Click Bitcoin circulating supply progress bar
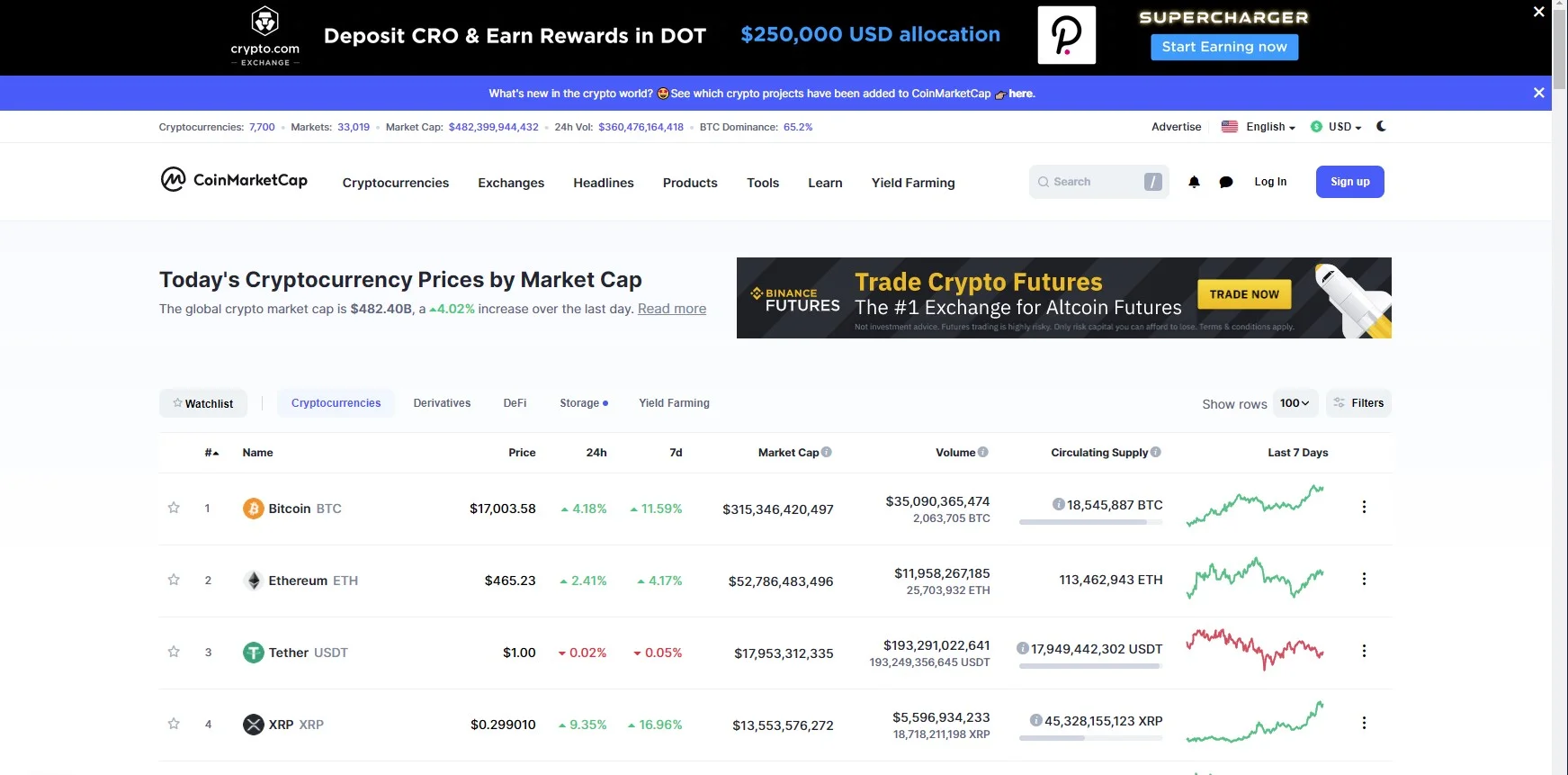The image size is (1568, 775). [x=1090, y=522]
